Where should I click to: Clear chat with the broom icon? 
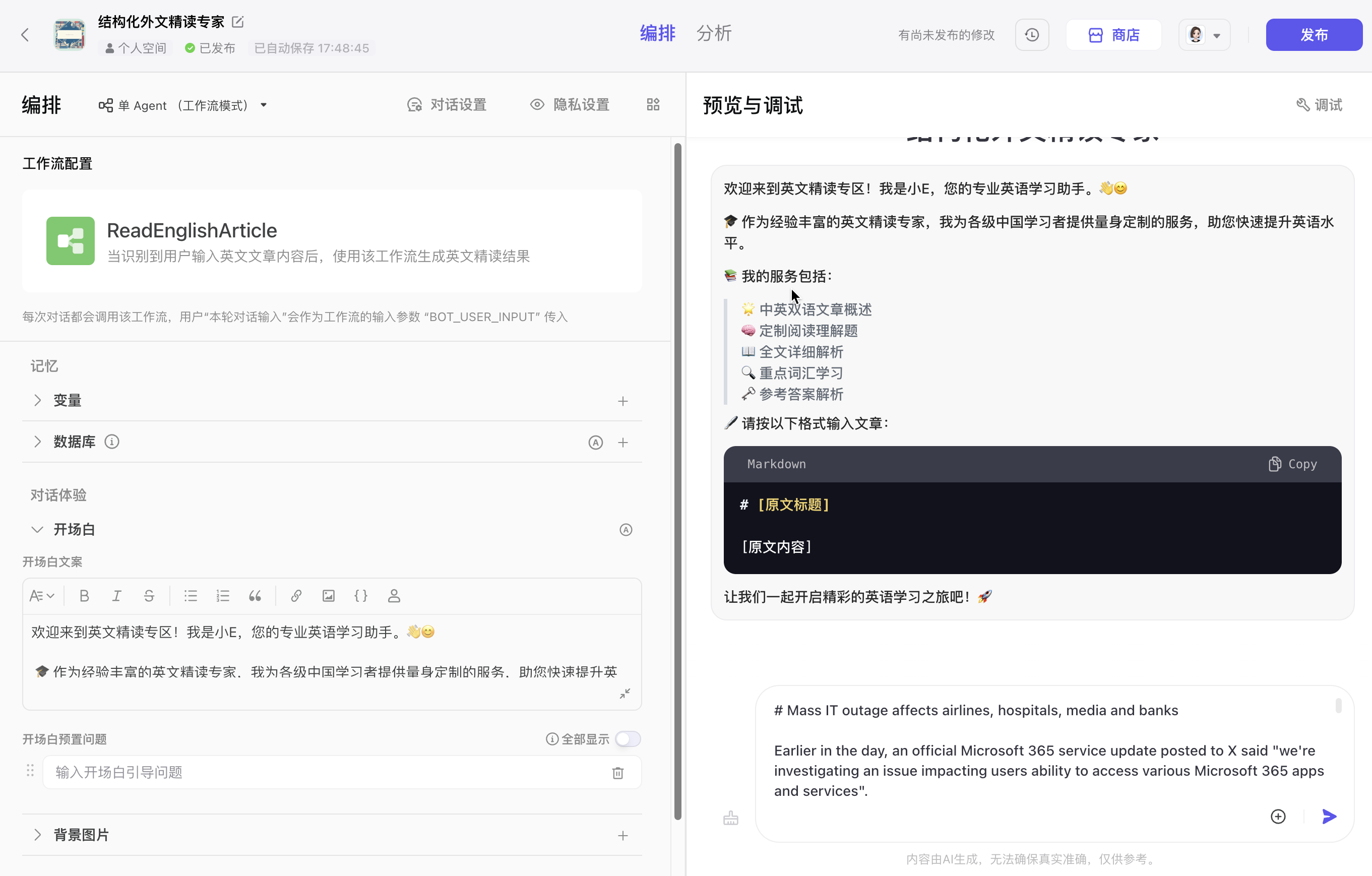(730, 818)
